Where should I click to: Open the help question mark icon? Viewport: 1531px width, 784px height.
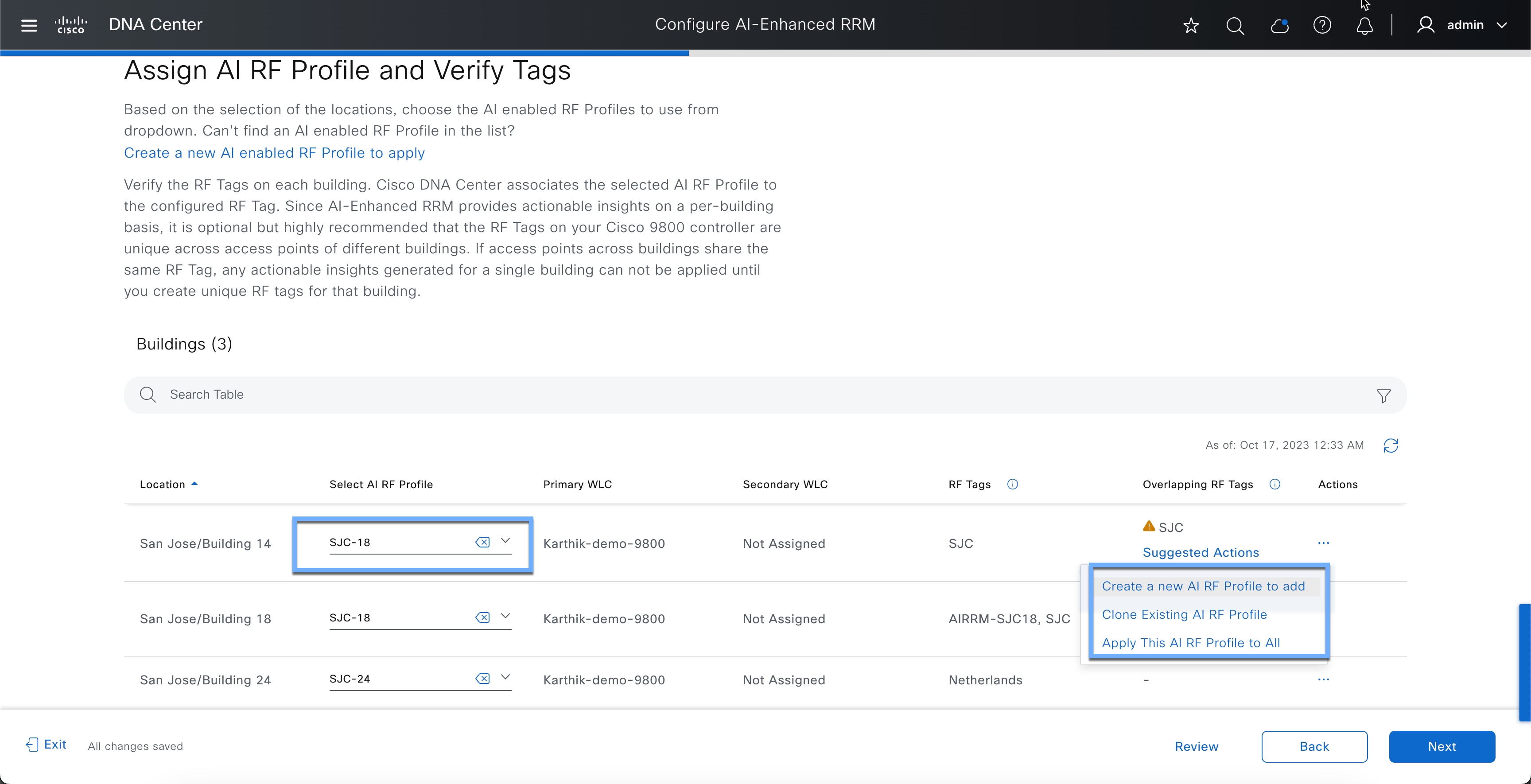[x=1322, y=25]
